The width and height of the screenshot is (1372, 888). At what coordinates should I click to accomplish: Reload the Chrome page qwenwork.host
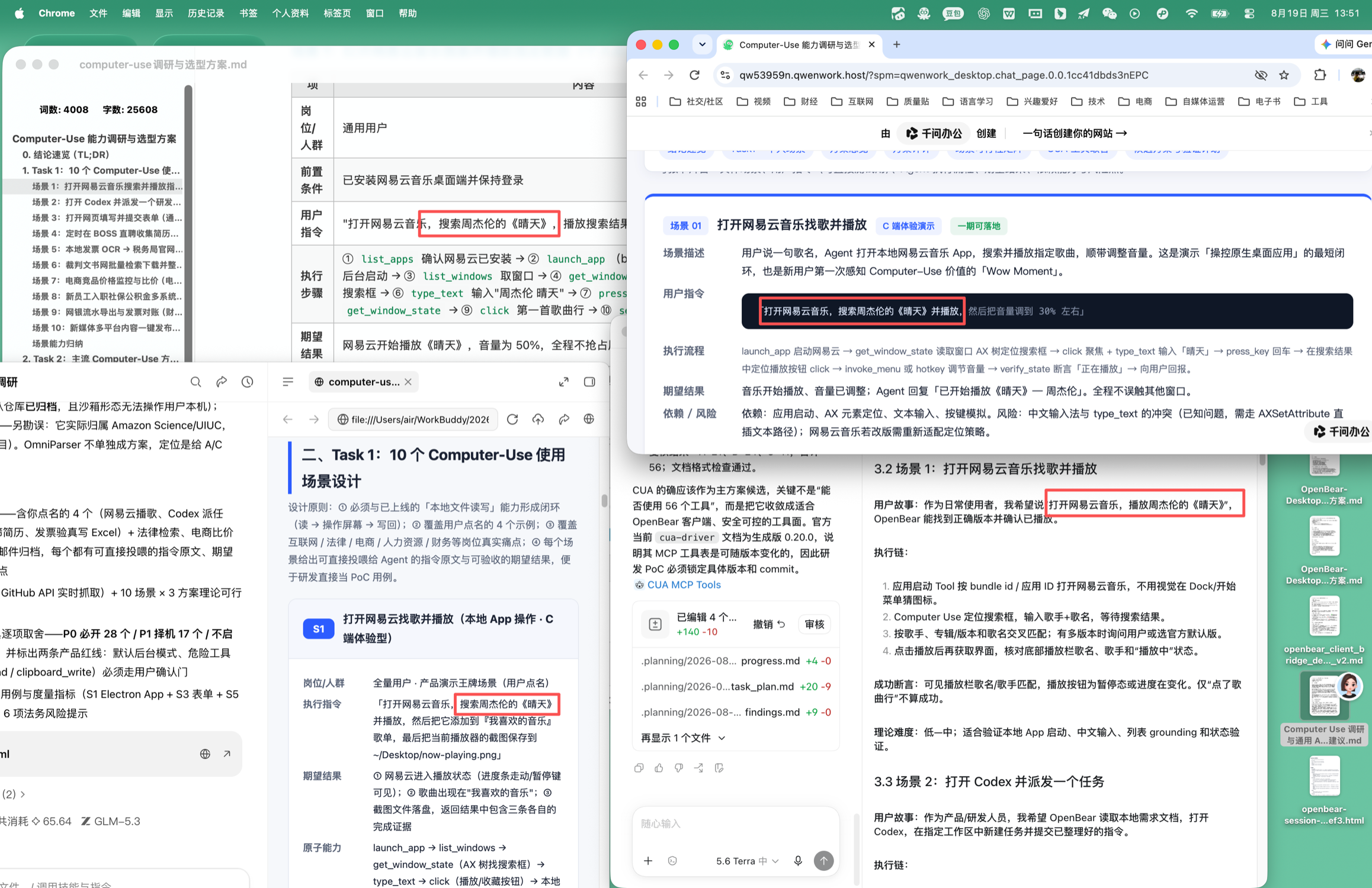click(694, 75)
